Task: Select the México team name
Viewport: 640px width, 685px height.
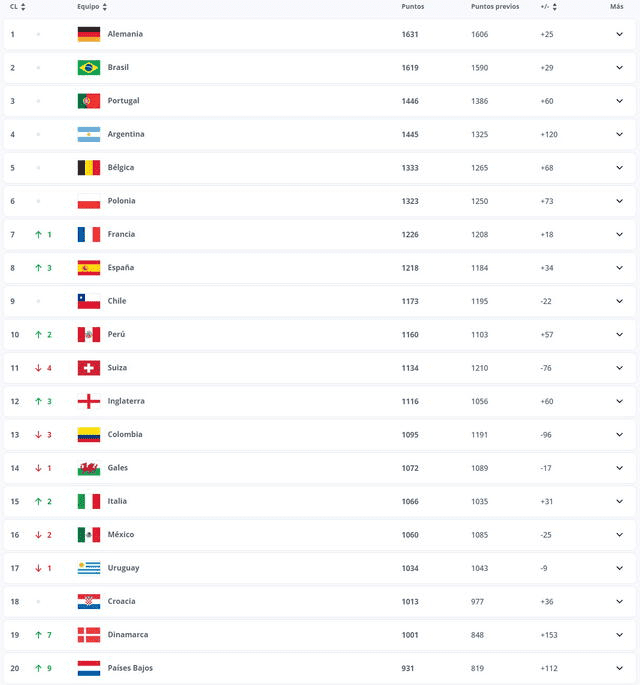Action: click(121, 535)
